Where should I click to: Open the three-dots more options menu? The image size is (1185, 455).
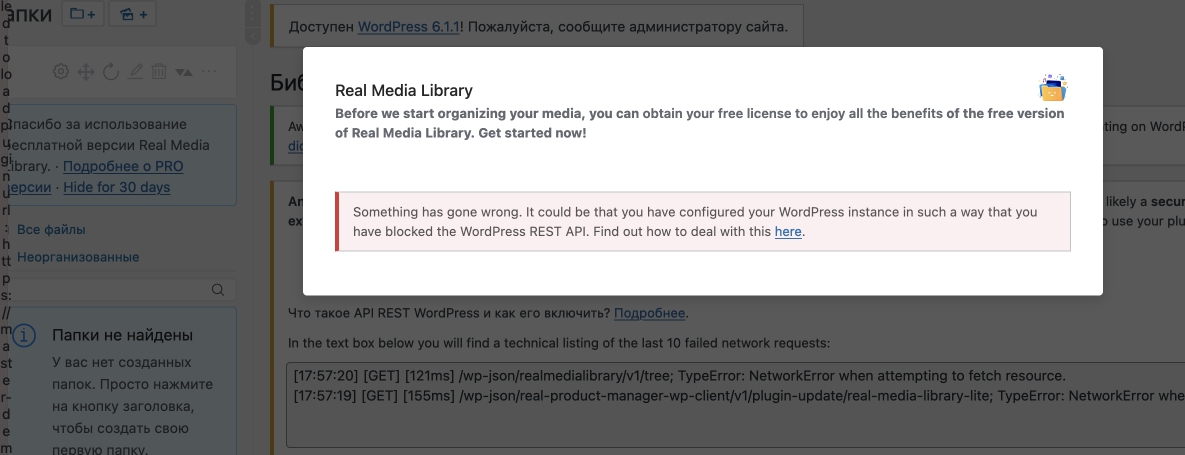click(209, 72)
